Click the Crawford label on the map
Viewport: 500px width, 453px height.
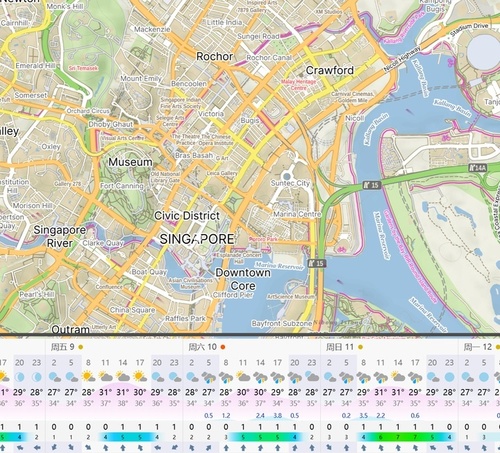point(330,70)
